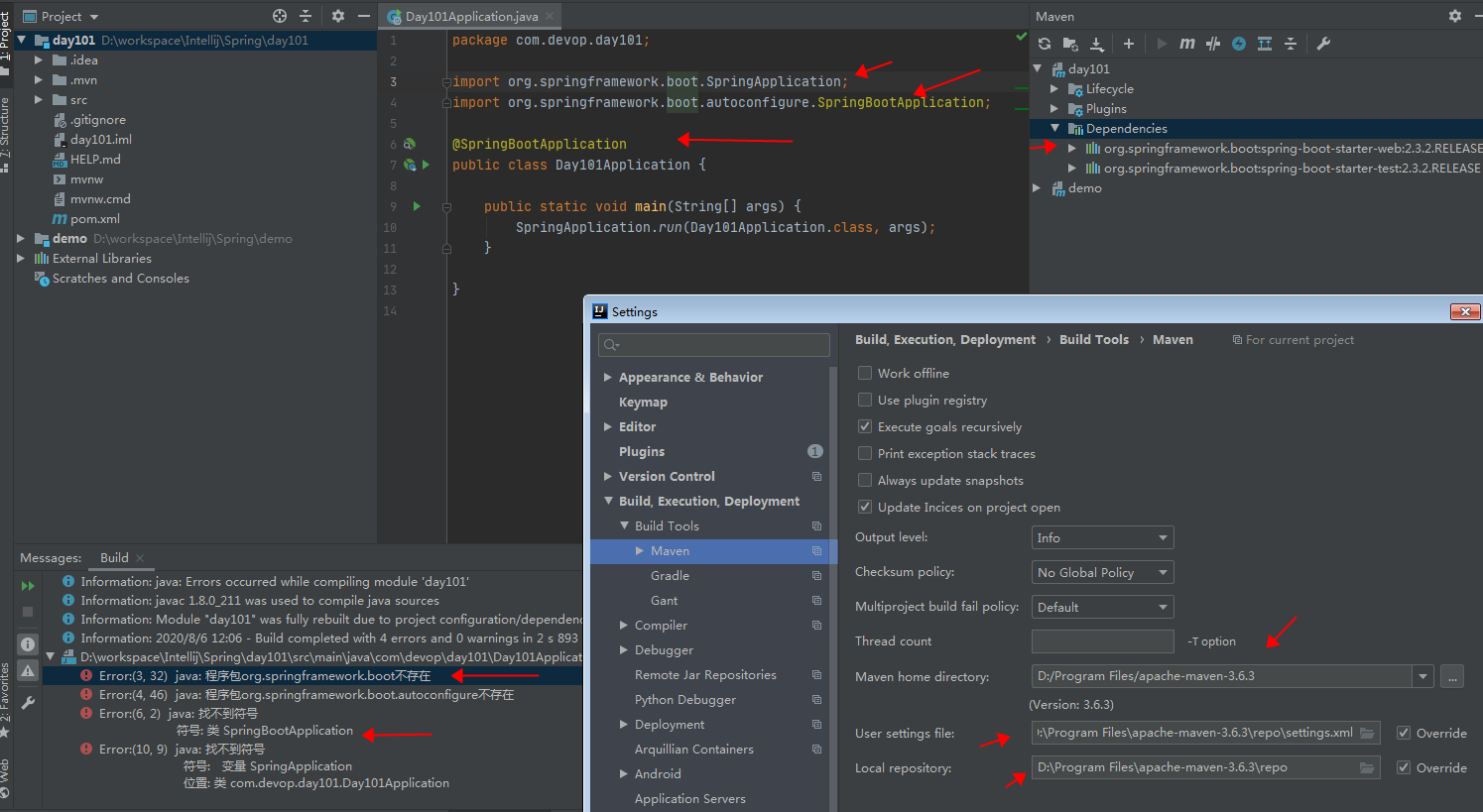Toggle information messages filter icon

pos(28,644)
